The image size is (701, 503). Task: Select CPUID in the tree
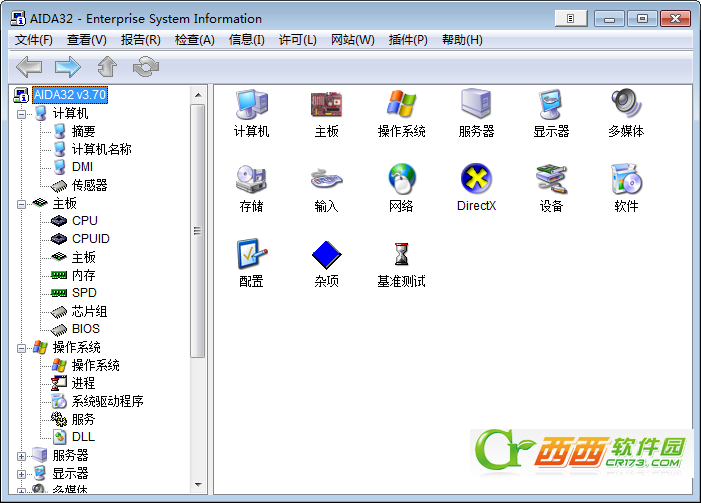[x=90, y=239]
